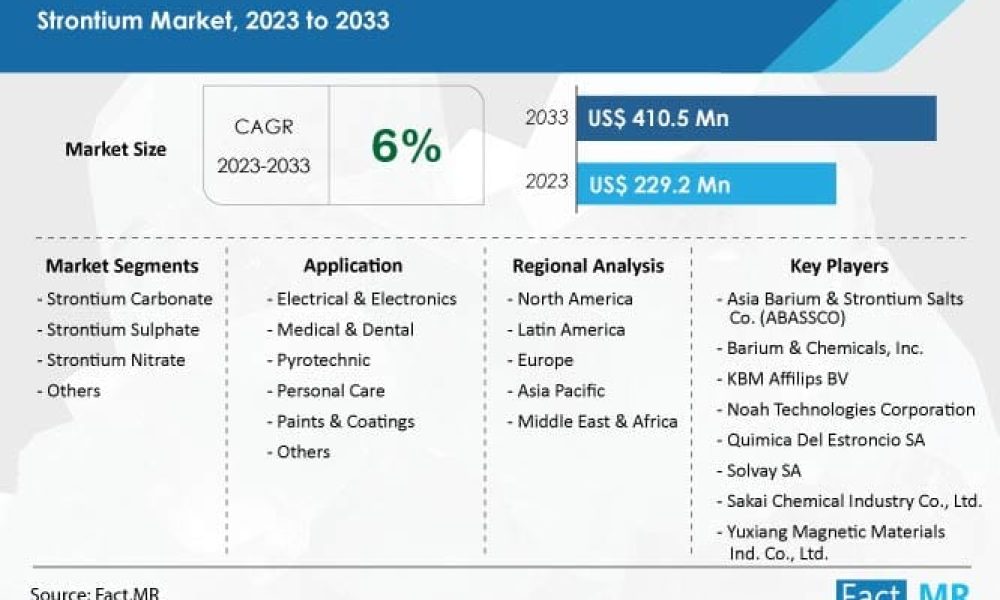Click the 'Source: Fact.MR' attribution

[x=94, y=592]
